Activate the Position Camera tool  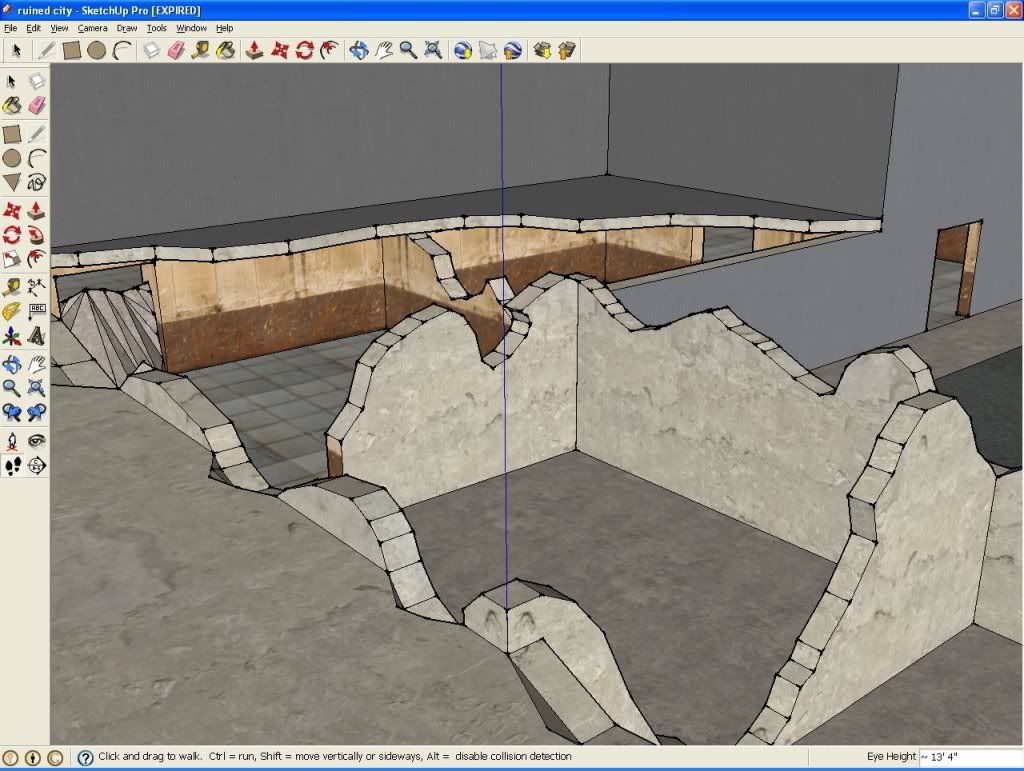[12, 441]
